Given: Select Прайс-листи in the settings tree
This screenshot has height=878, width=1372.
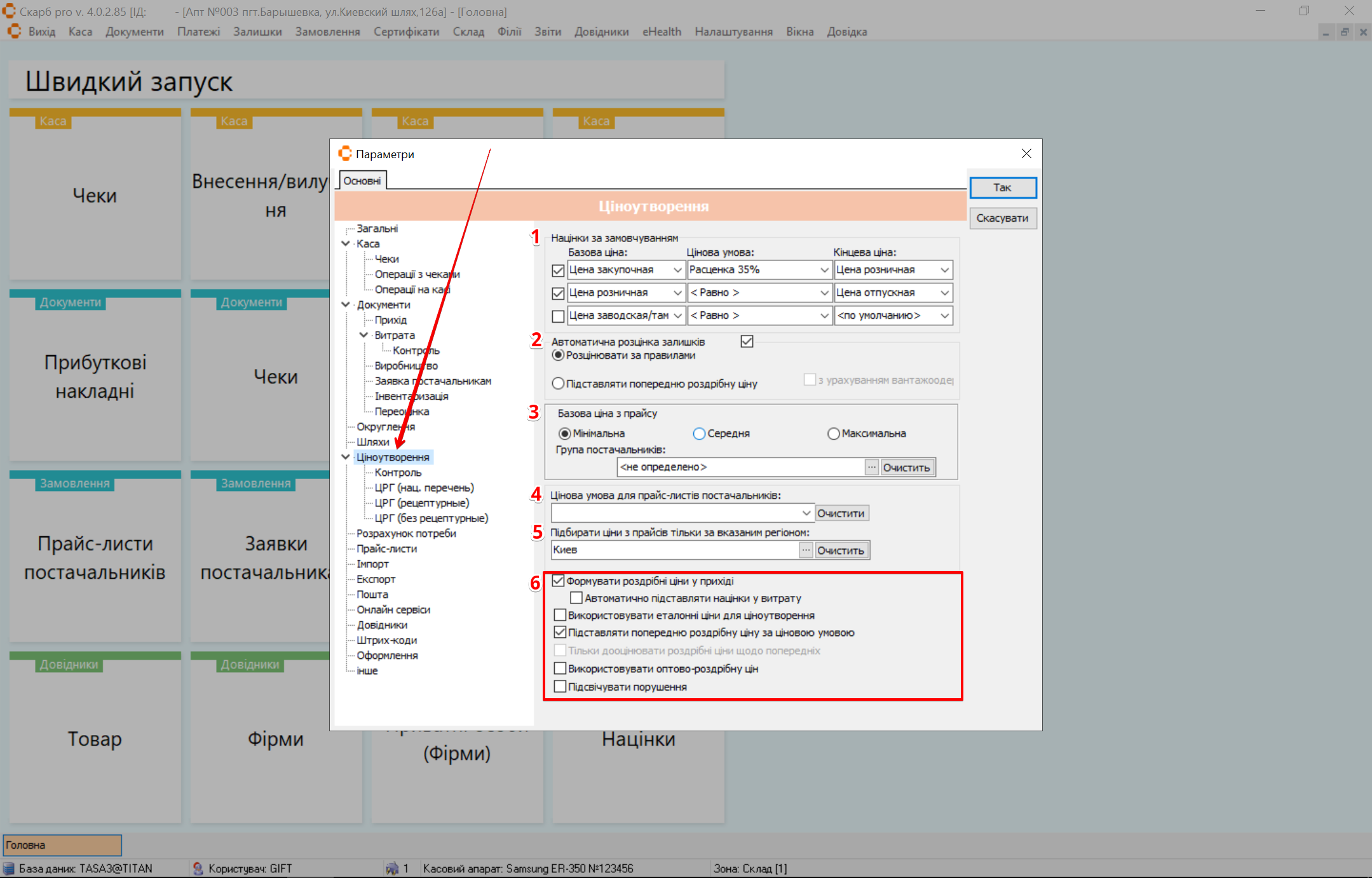Looking at the screenshot, I should (386, 549).
